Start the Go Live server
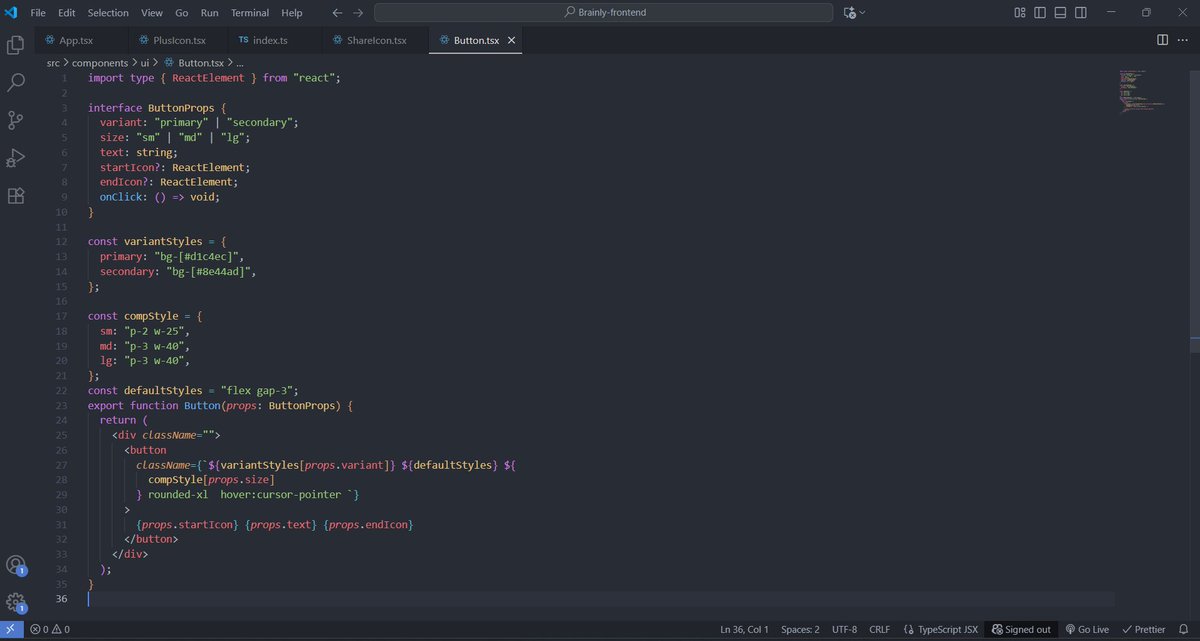Image resolution: width=1200 pixels, height=641 pixels. 1087,630
